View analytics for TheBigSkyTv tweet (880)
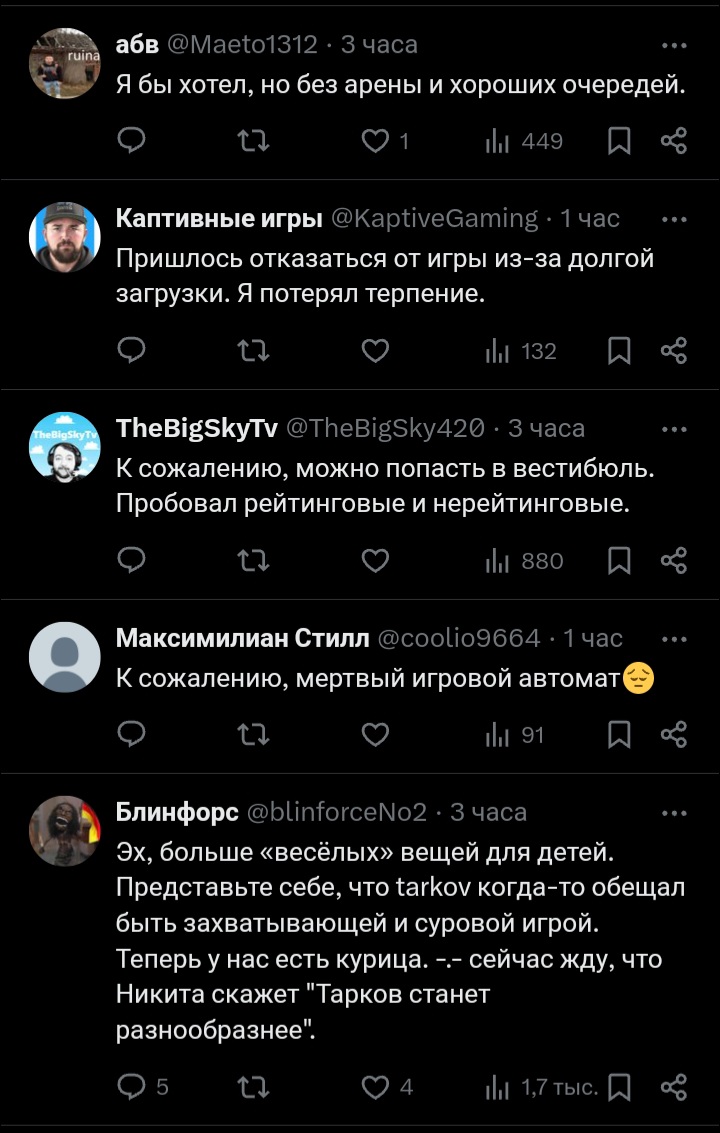The height and width of the screenshot is (1133, 720). (524, 562)
